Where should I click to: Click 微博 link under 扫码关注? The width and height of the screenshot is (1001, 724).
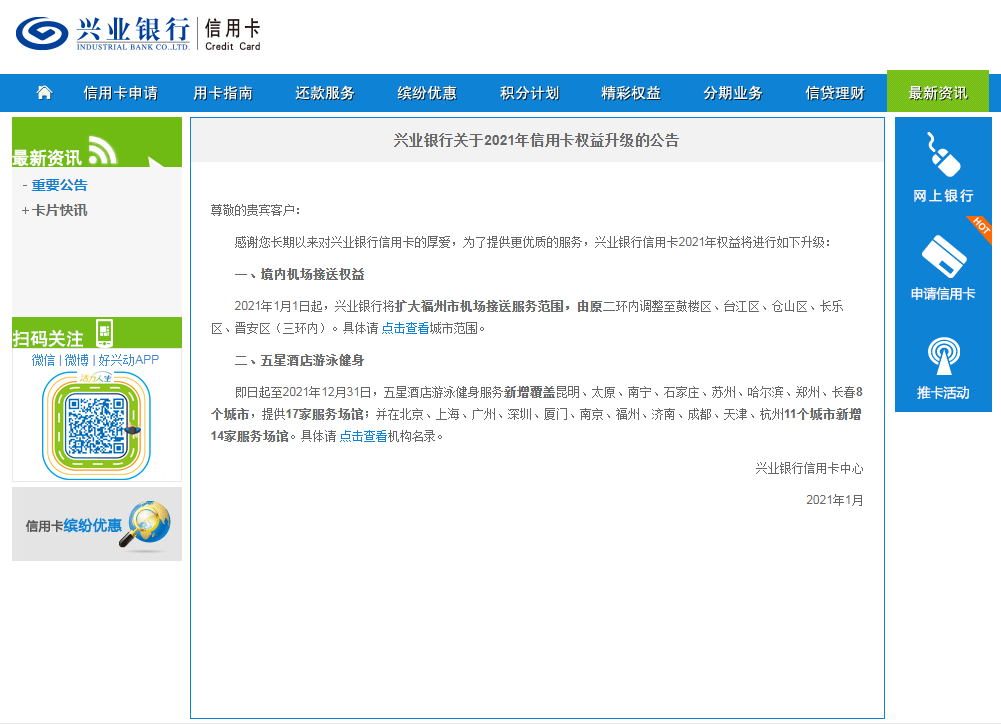pos(77,360)
